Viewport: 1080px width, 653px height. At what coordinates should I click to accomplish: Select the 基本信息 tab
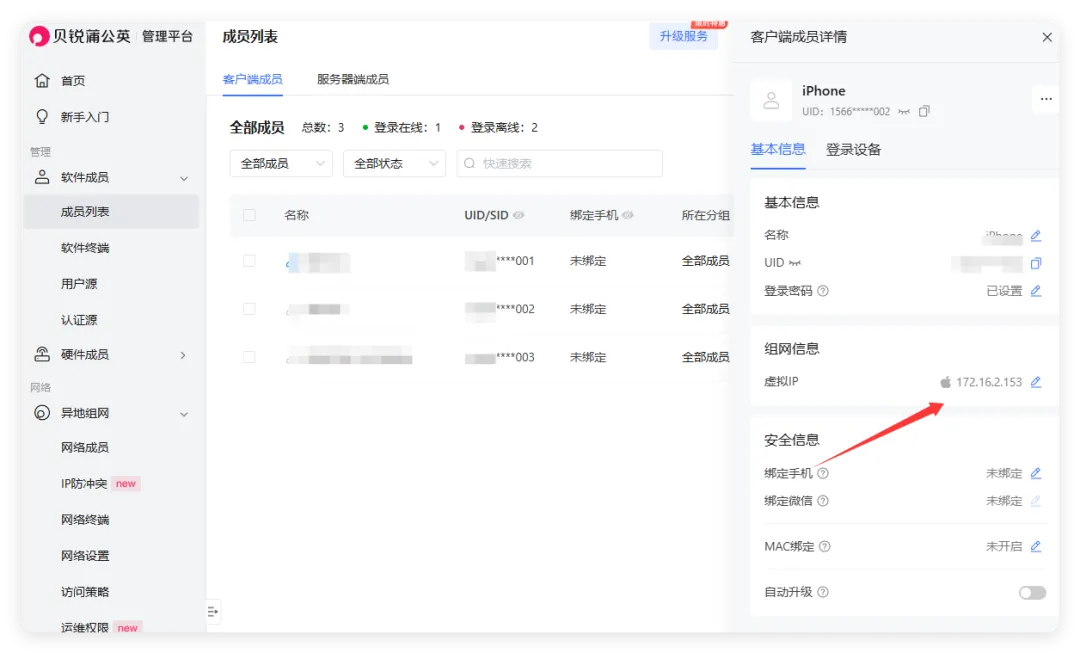point(778,149)
